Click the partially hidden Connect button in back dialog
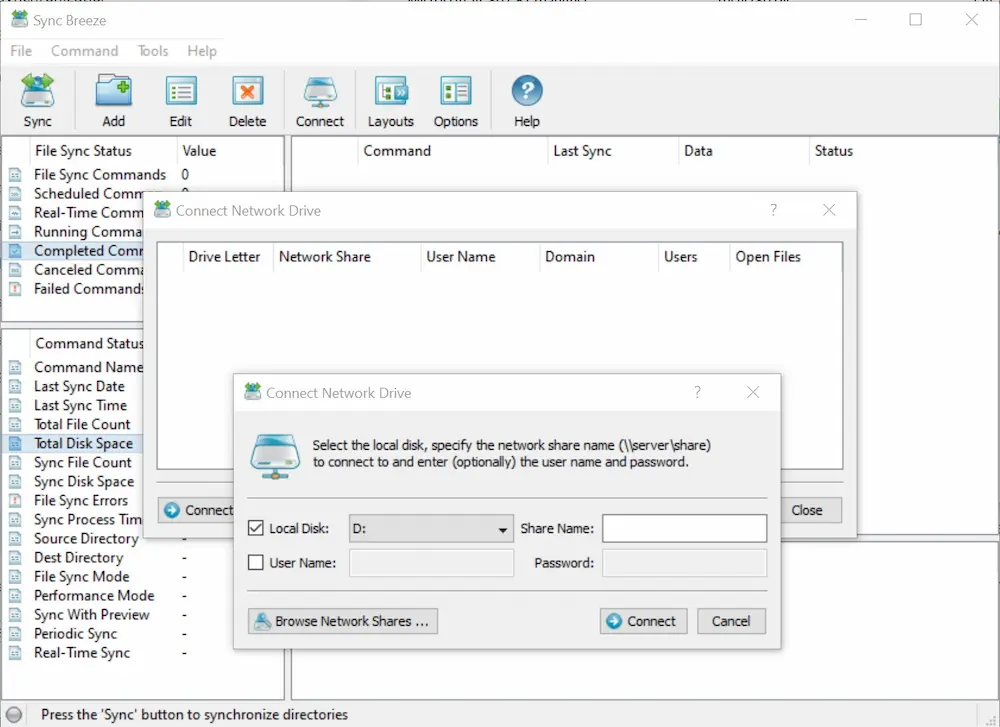Screen dimensions: 1000x727 pyautogui.click(x=196, y=510)
